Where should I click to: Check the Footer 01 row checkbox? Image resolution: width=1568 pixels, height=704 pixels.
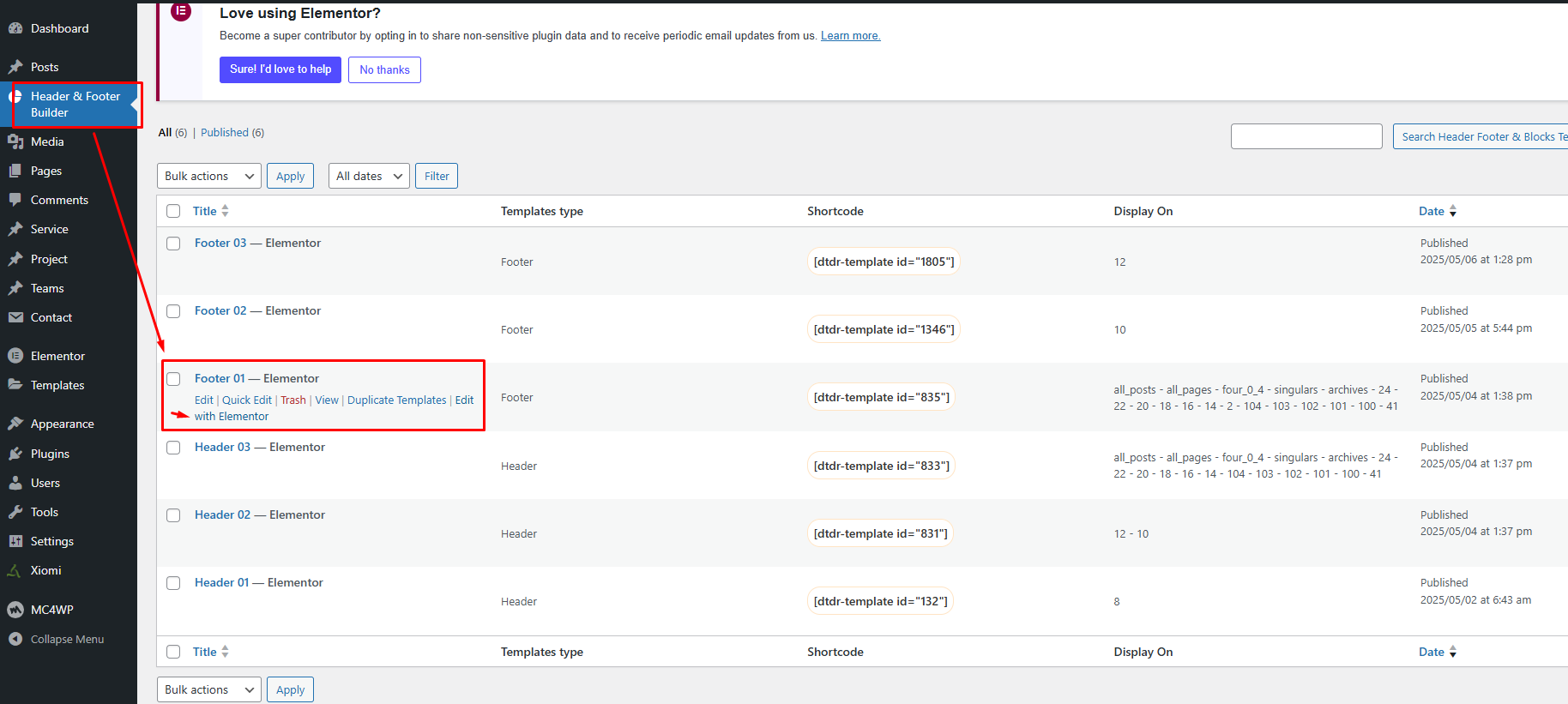[173, 379]
